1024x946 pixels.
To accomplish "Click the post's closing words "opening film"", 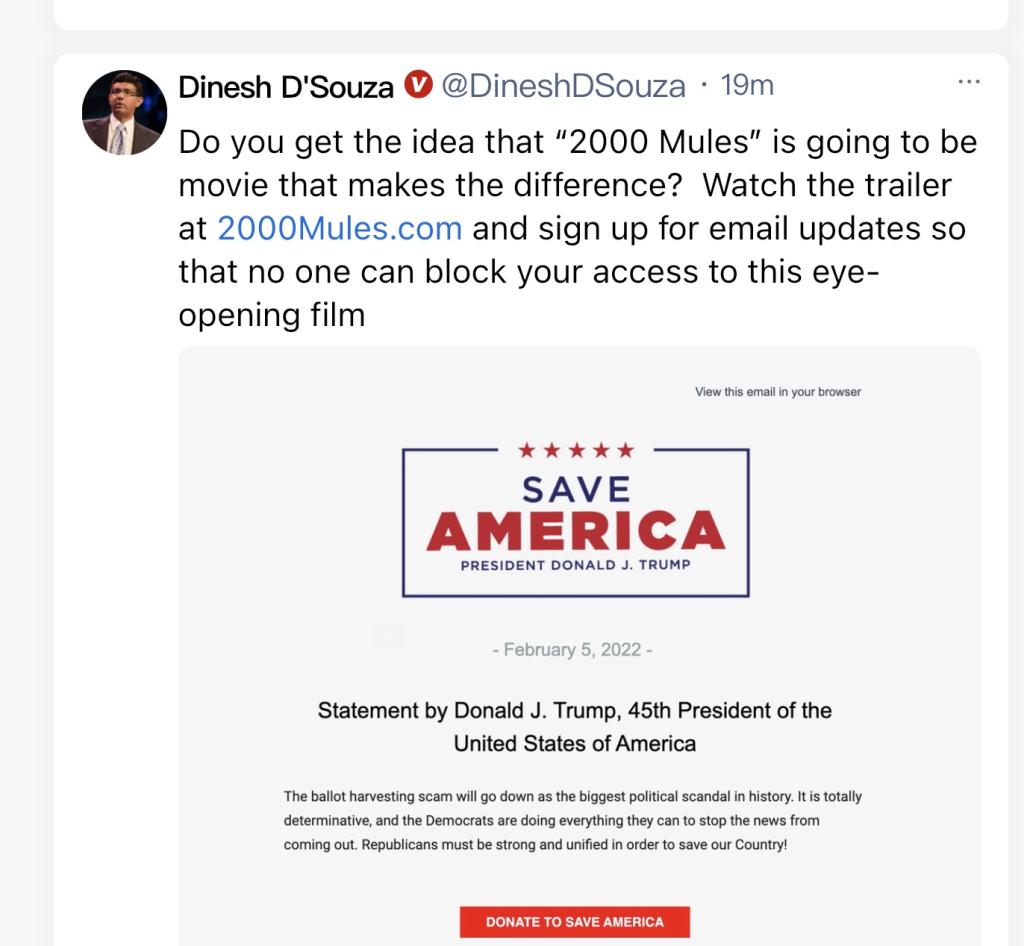I will [x=271, y=315].
